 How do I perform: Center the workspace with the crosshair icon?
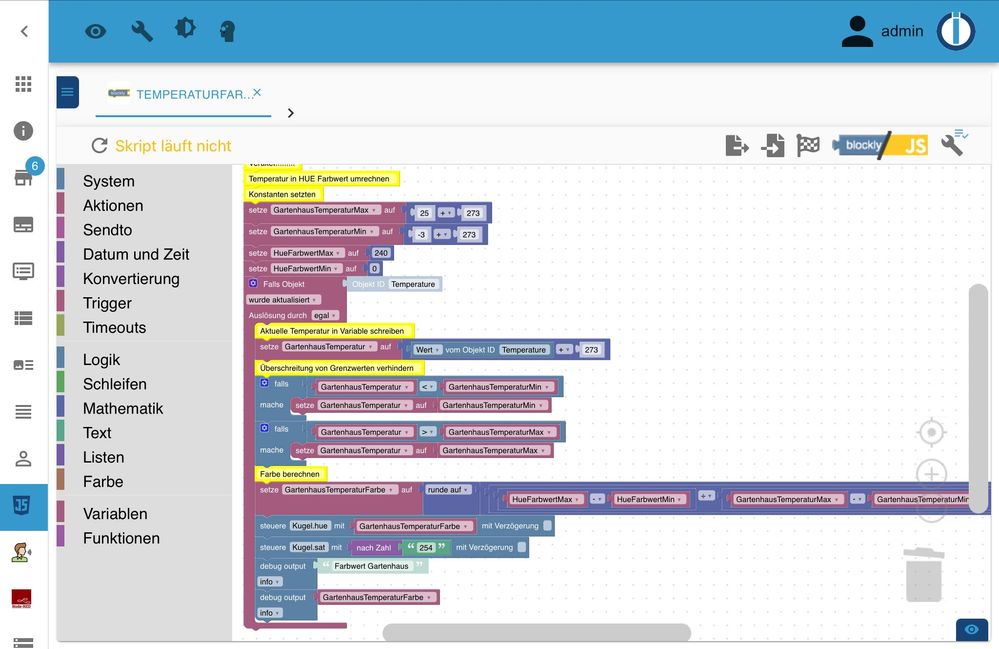point(931,432)
